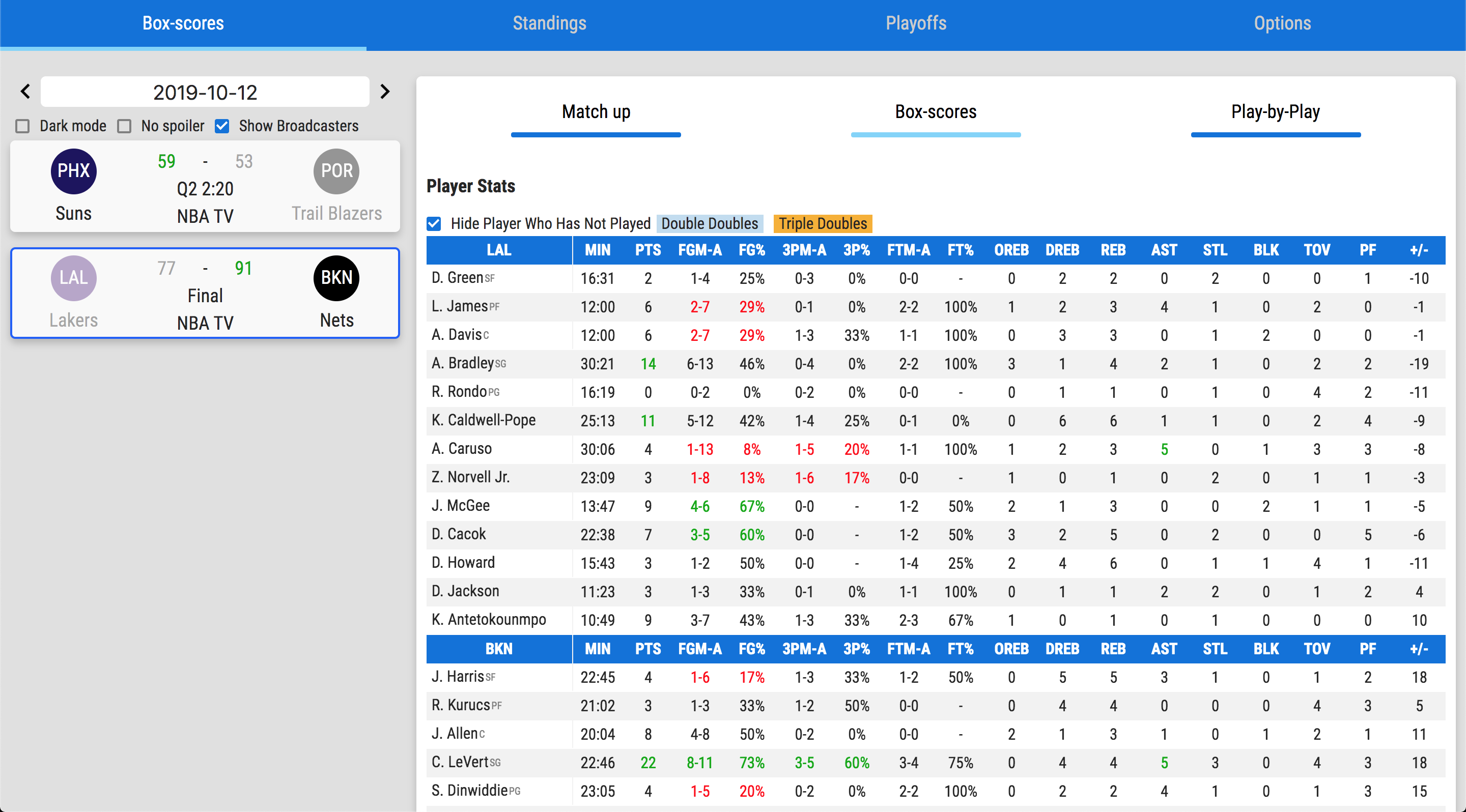Open the Standings tab
Screen dimensions: 1466x812
tap(549, 23)
